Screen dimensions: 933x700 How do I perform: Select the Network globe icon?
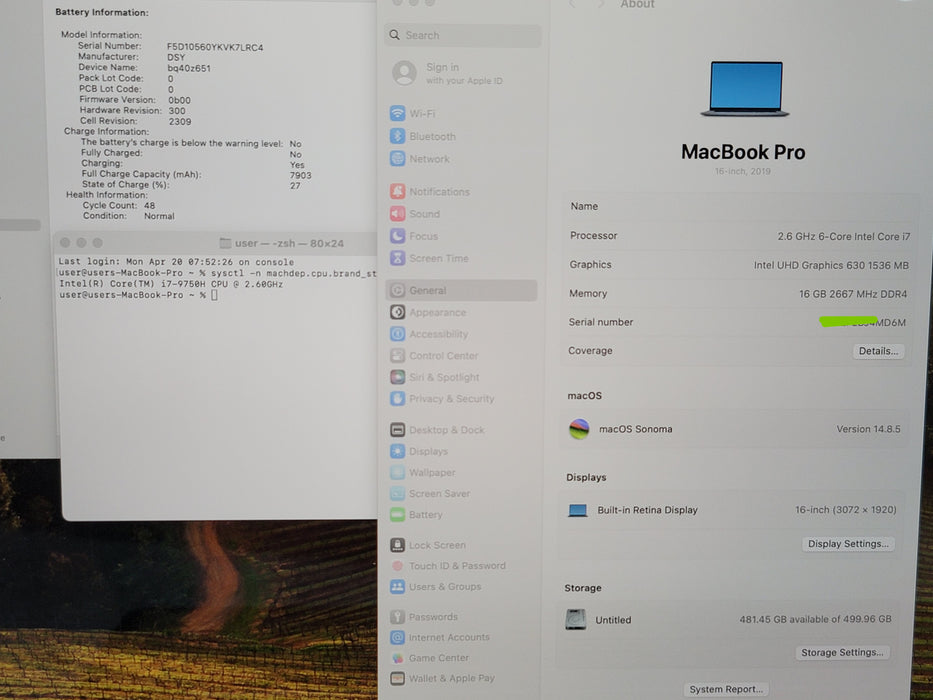click(x=397, y=158)
